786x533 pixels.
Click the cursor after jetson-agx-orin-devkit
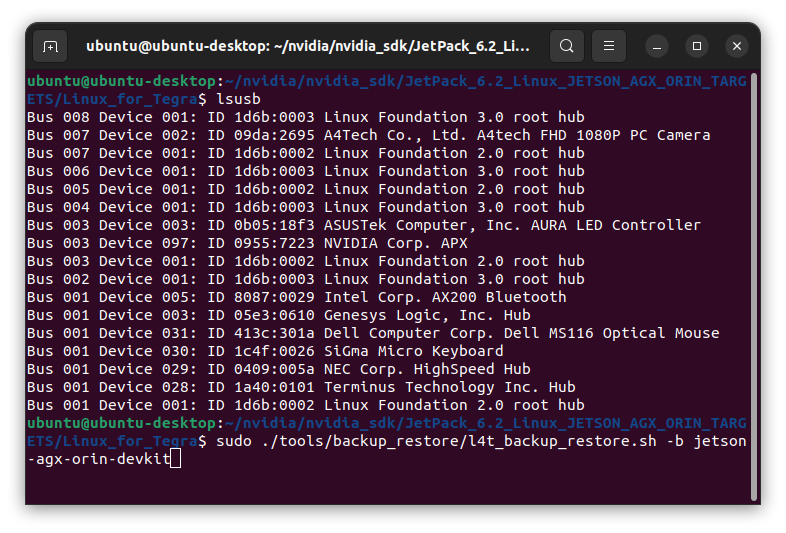tap(175, 459)
